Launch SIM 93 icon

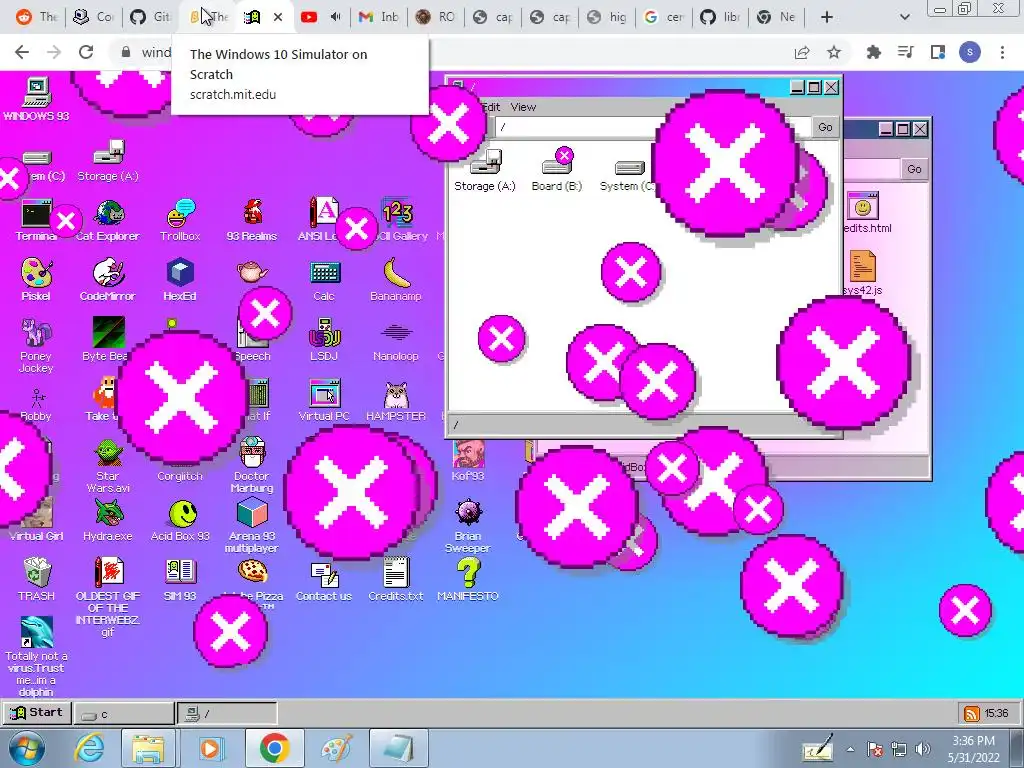tap(180, 579)
